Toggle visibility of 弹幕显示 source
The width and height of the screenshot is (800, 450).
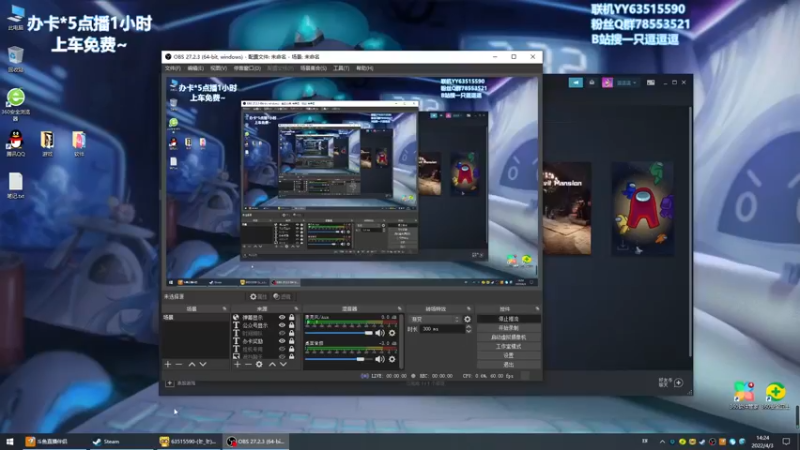[282, 317]
